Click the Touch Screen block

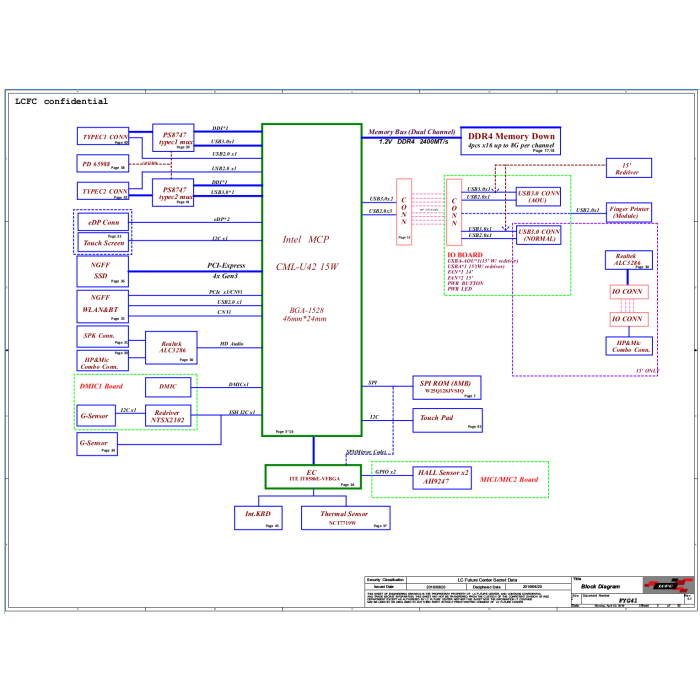click(x=103, y=242)
